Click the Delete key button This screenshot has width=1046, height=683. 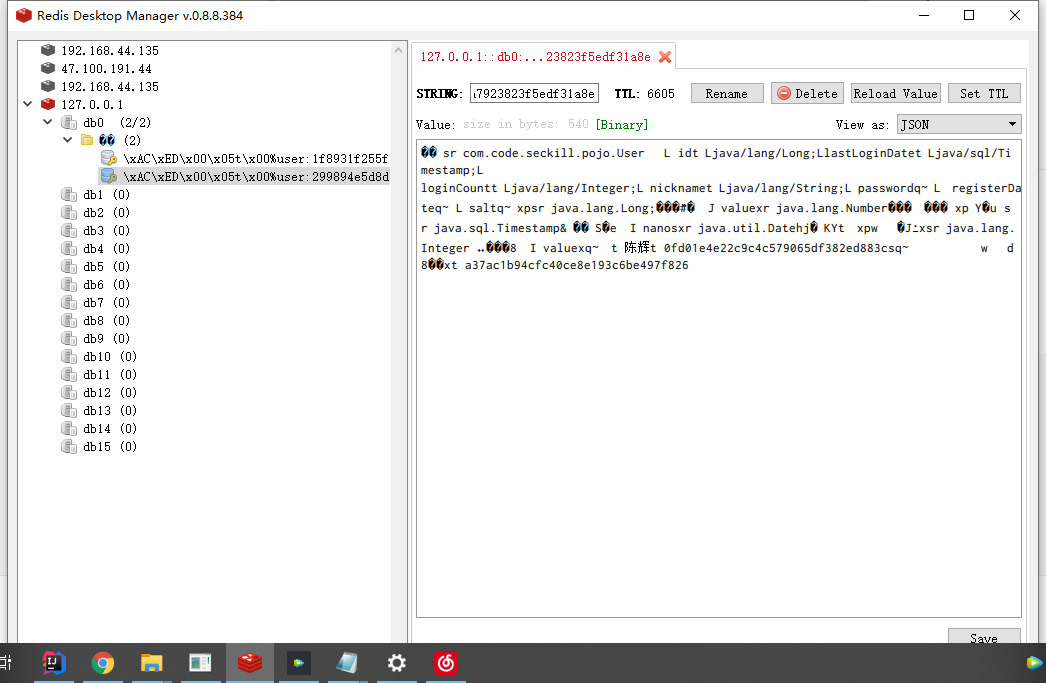[807, 93]
